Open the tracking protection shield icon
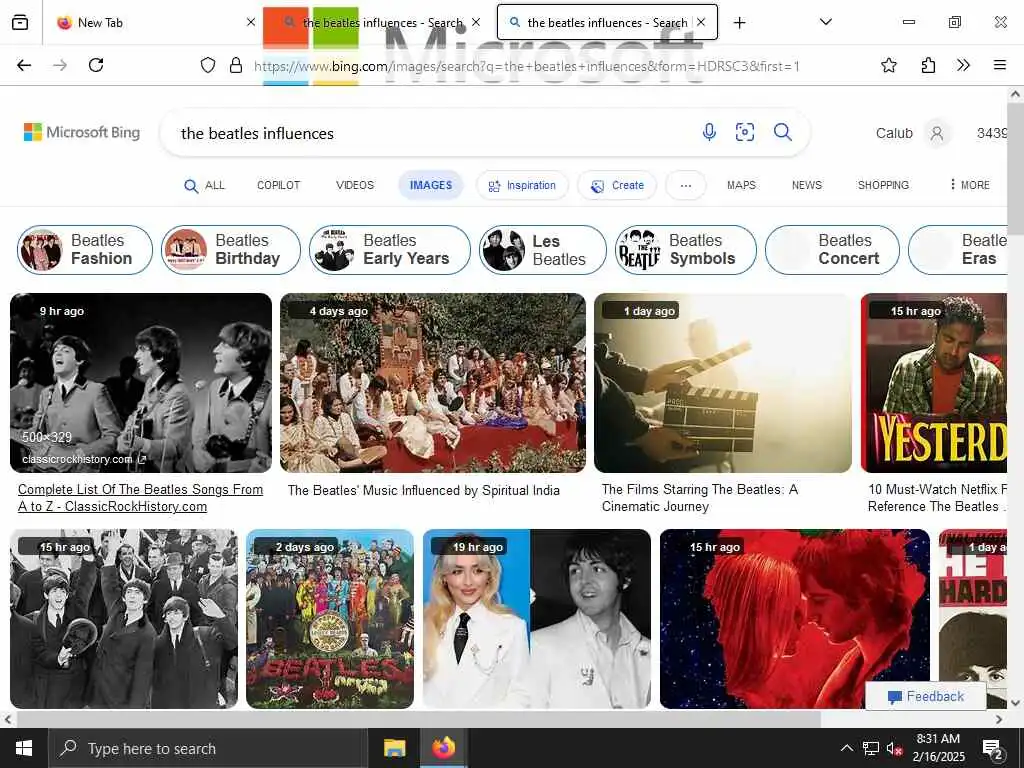 pos(208,65)
